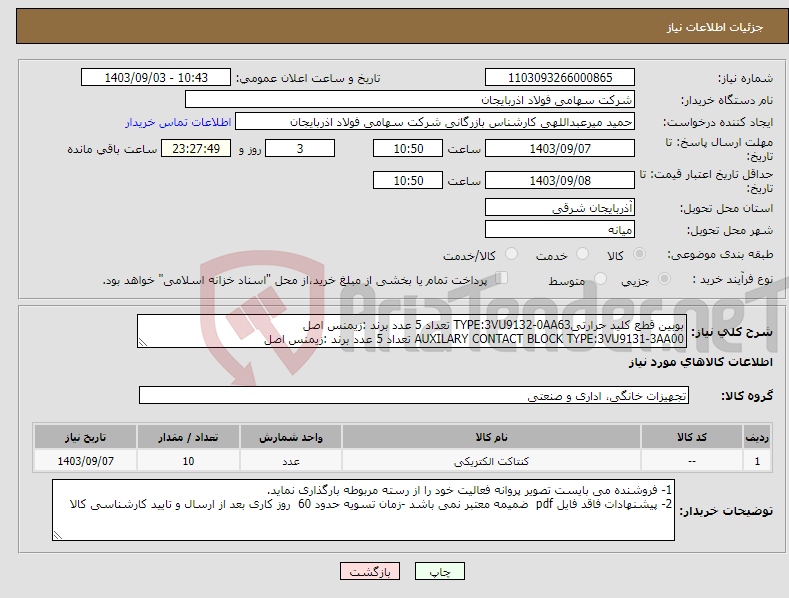
Task: Click the delivery city میانه field
Action: click(x=560, y=230)
